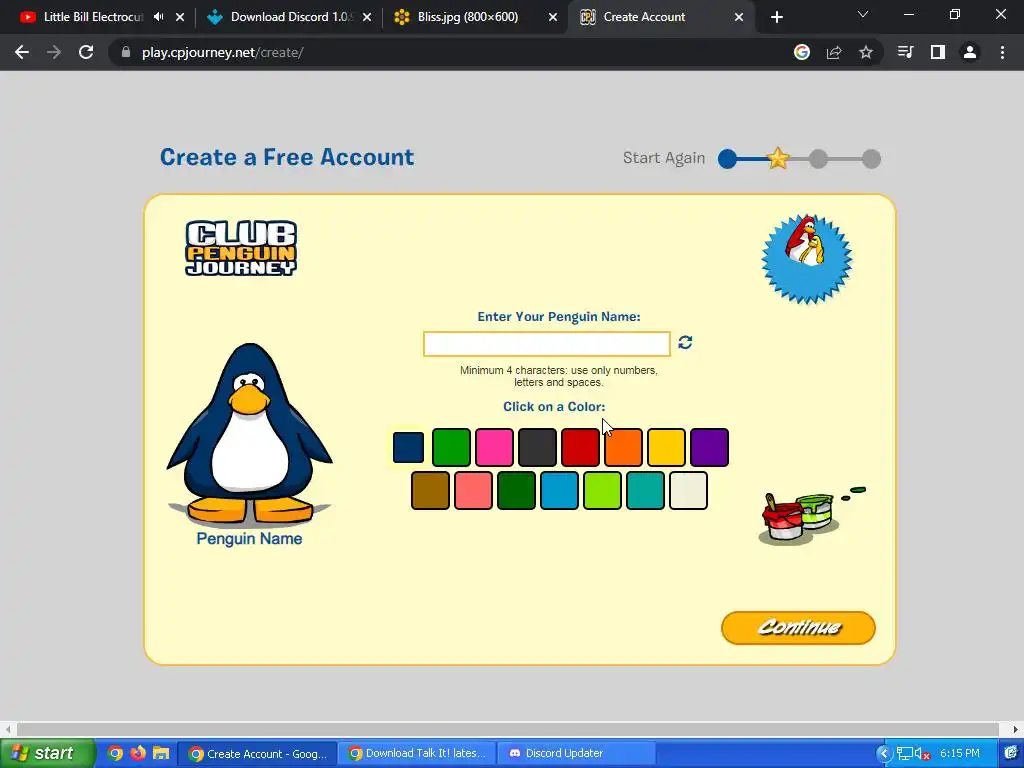Open the media control icon

(x=906, y=52)
